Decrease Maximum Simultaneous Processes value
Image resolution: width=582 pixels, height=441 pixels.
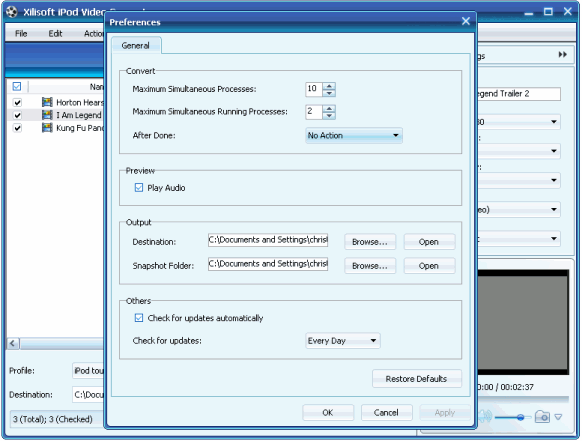pos(329,93)
